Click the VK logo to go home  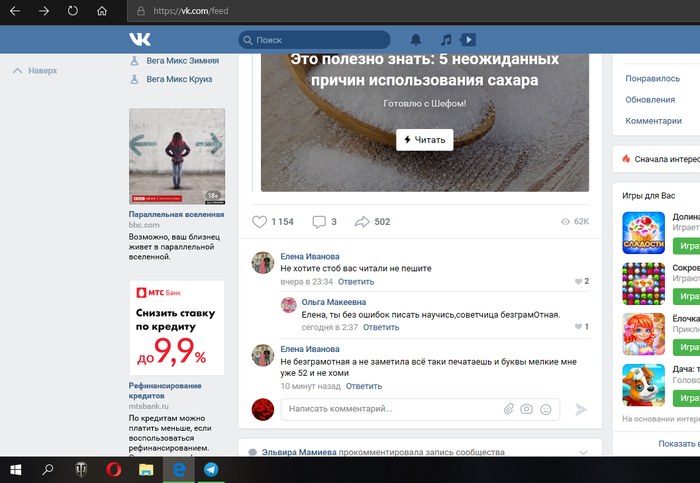(x=140, y=40)
